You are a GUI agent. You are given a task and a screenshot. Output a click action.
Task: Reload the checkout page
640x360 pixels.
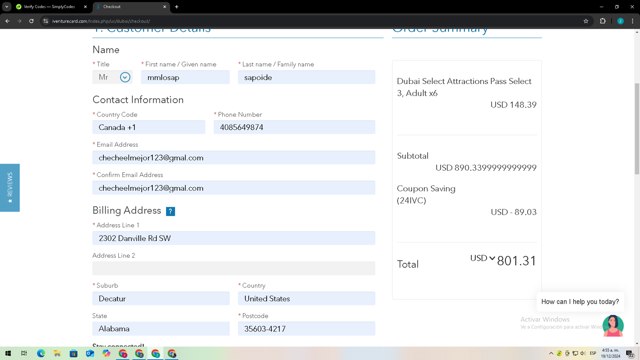[31, 21]
